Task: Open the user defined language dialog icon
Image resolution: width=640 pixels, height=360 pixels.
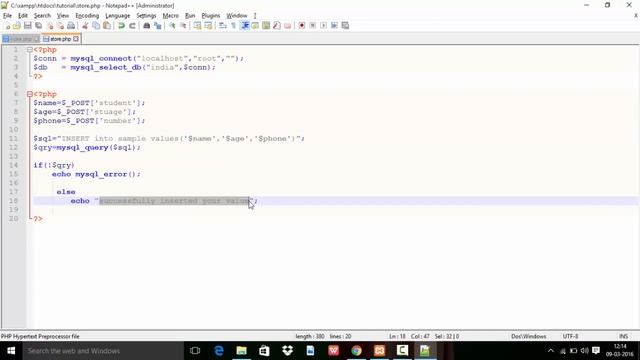Action: click(255, 26)
